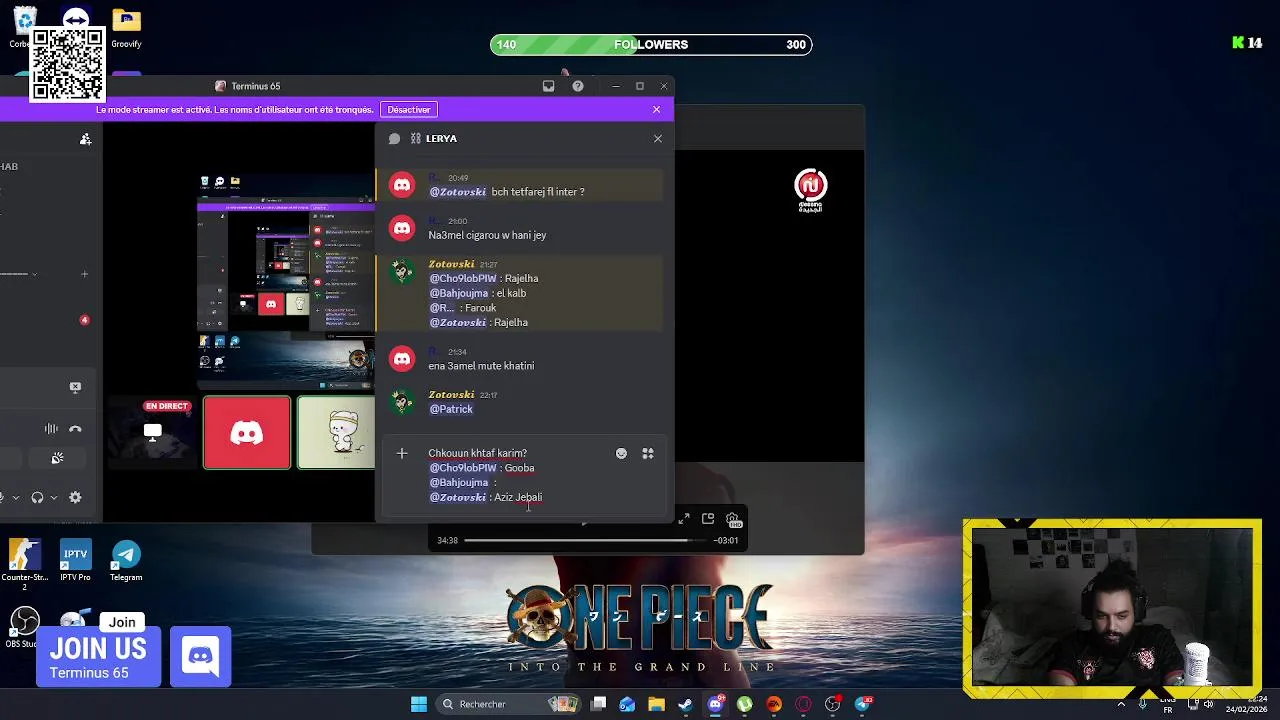The image size is (1280, 720).
Task: Seek the video player progress bar
Action: point(586,541)
